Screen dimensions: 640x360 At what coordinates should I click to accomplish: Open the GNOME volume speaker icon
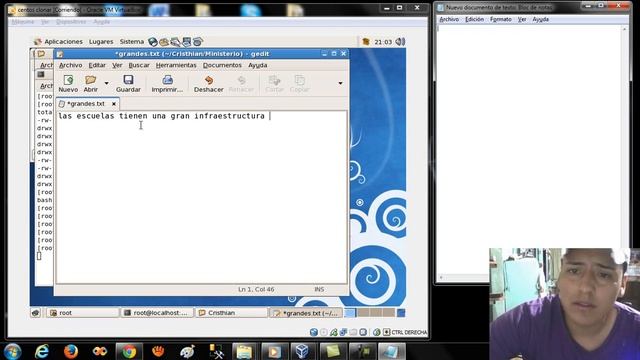[x=400, y=42]
